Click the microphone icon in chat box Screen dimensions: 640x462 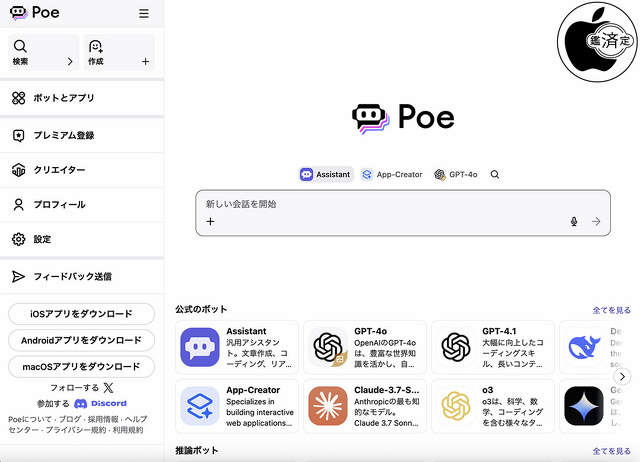click(x=574, y=221)
